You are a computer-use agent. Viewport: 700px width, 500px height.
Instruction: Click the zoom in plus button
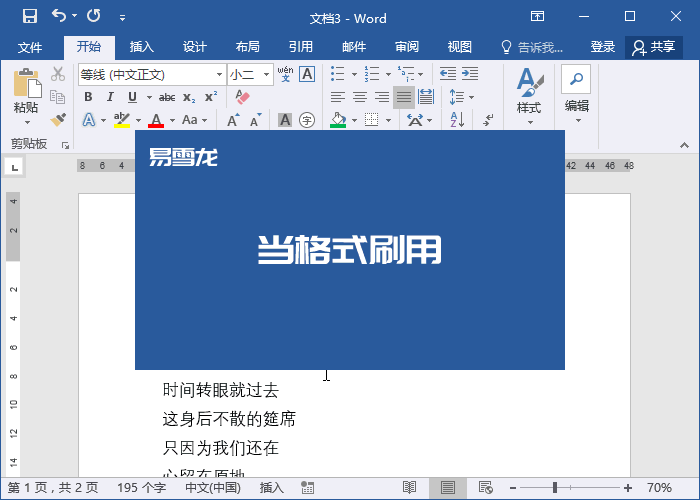628,488
